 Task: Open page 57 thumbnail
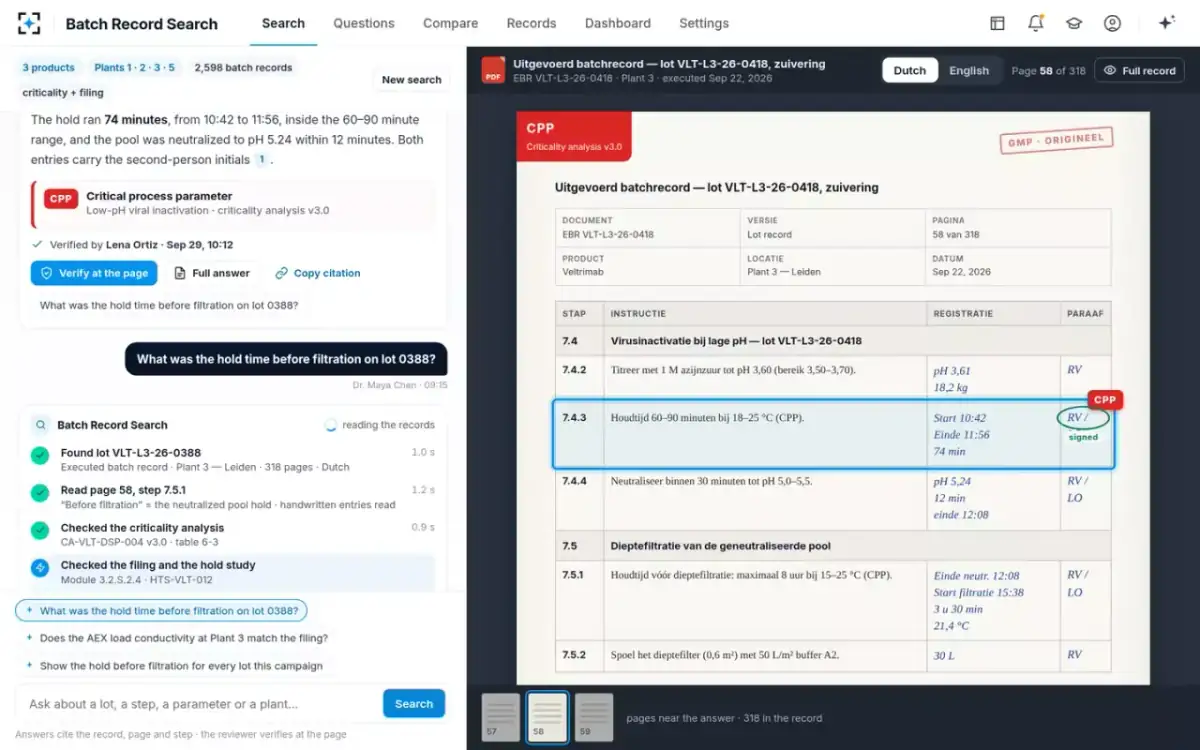pos(501,718)
